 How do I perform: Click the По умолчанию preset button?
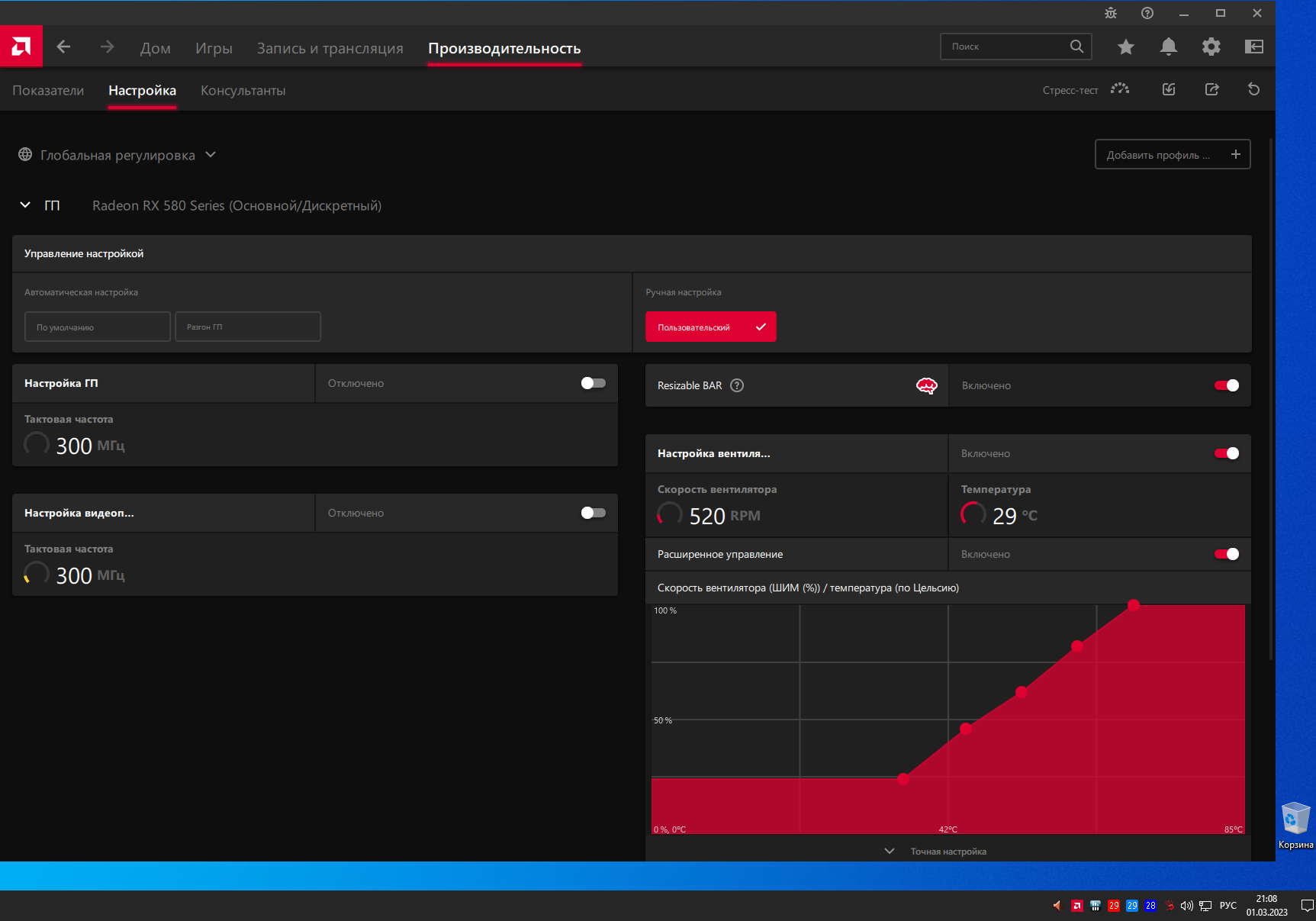tap(98, 327)
